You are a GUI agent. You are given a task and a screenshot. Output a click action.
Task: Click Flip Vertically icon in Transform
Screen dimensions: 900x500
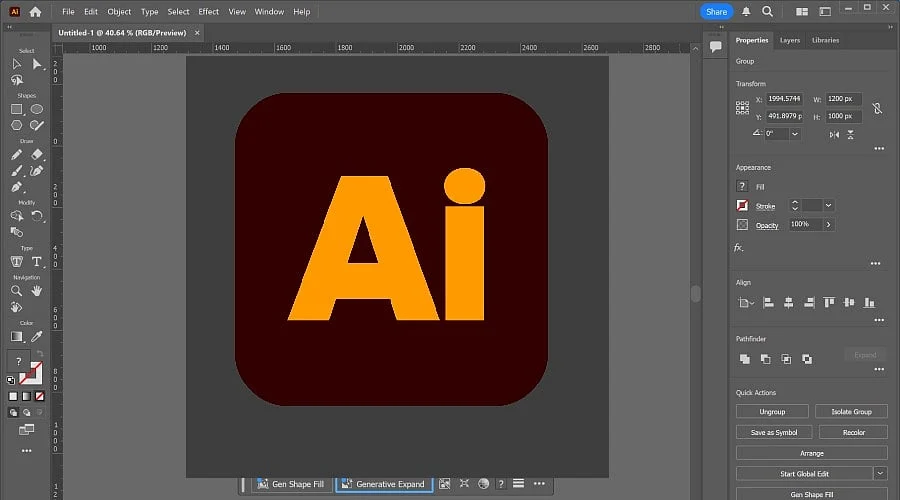(851, 134)
